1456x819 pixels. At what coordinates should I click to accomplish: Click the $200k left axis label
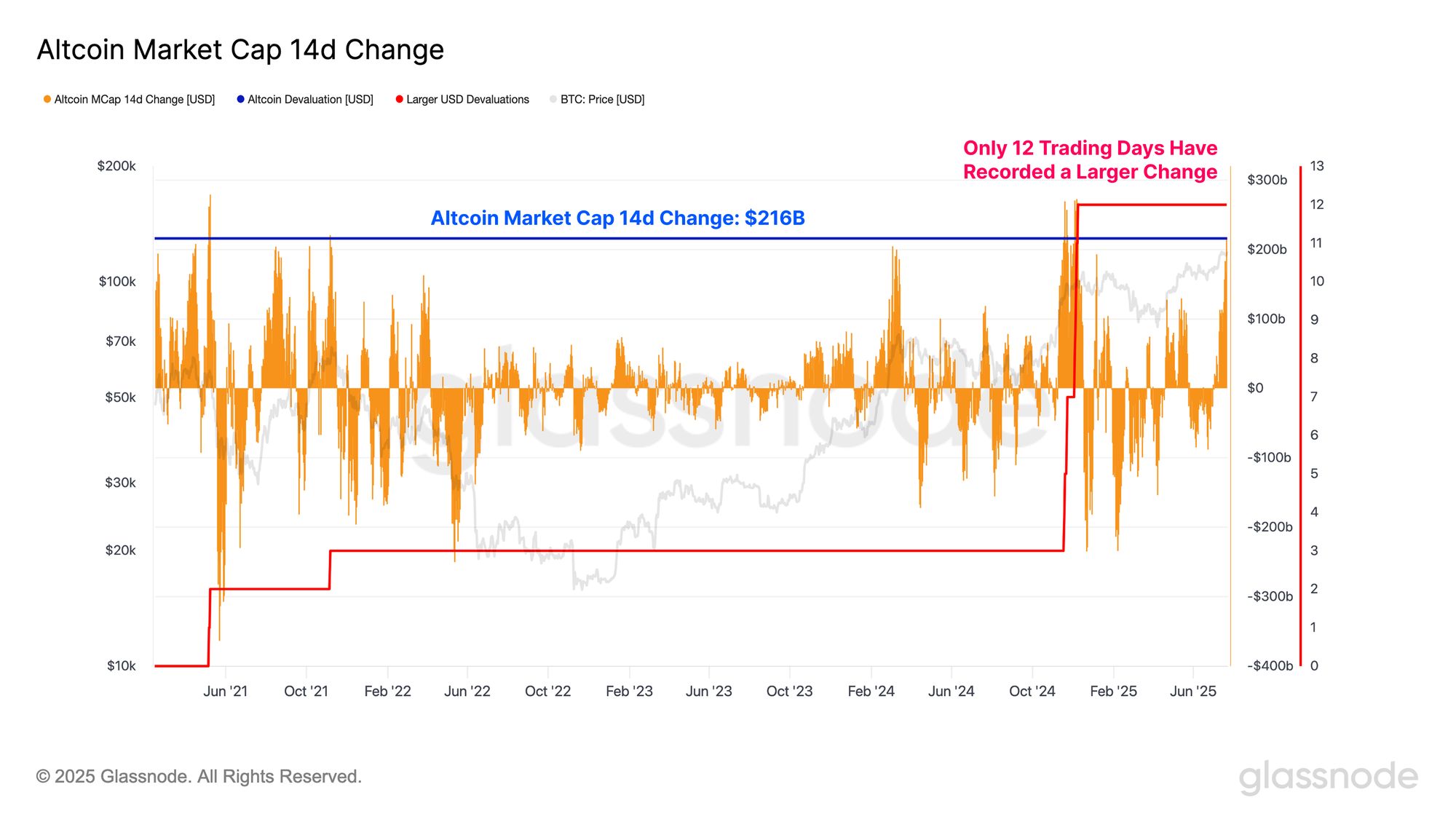tap(116, 167)
